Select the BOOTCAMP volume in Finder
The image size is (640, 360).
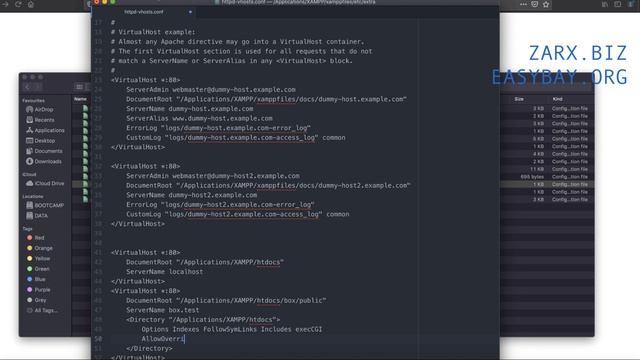45,205
